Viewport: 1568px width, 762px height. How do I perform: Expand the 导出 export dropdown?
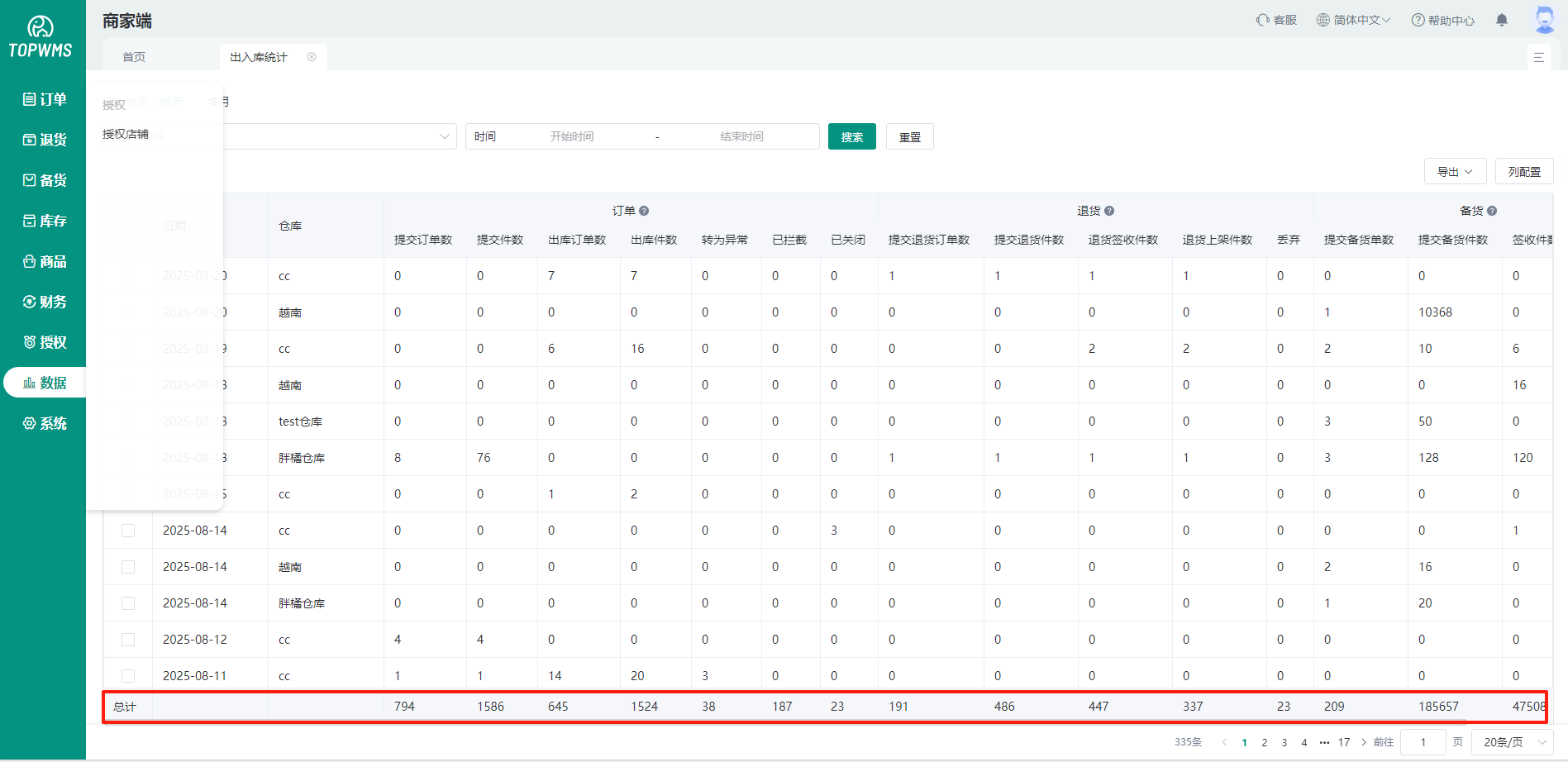tap(1455, 172)
